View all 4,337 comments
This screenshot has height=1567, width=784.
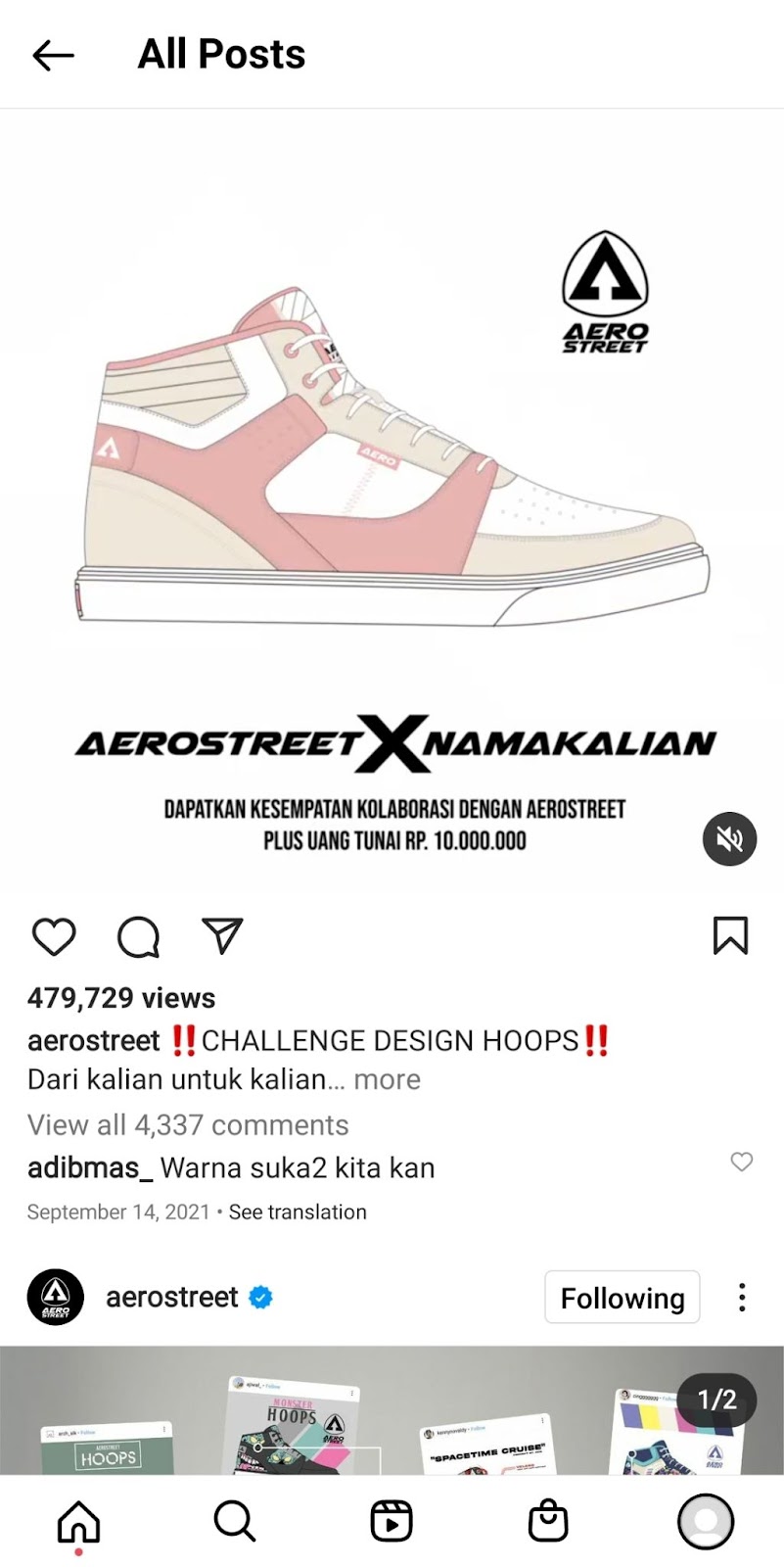pyautogui.click(x=188, y=1124)
